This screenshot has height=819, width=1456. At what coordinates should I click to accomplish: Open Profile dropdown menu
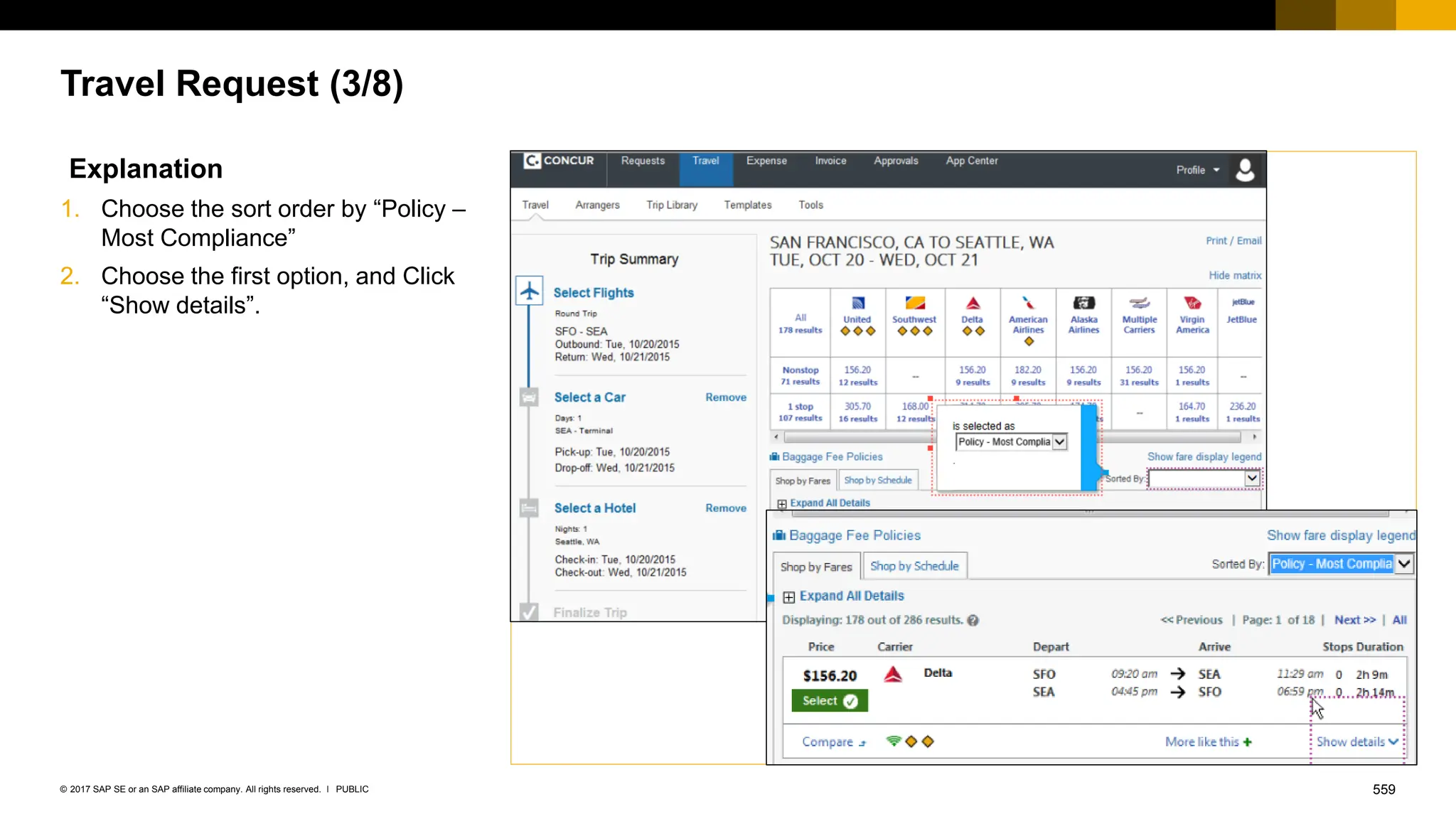pos(1198,170)
